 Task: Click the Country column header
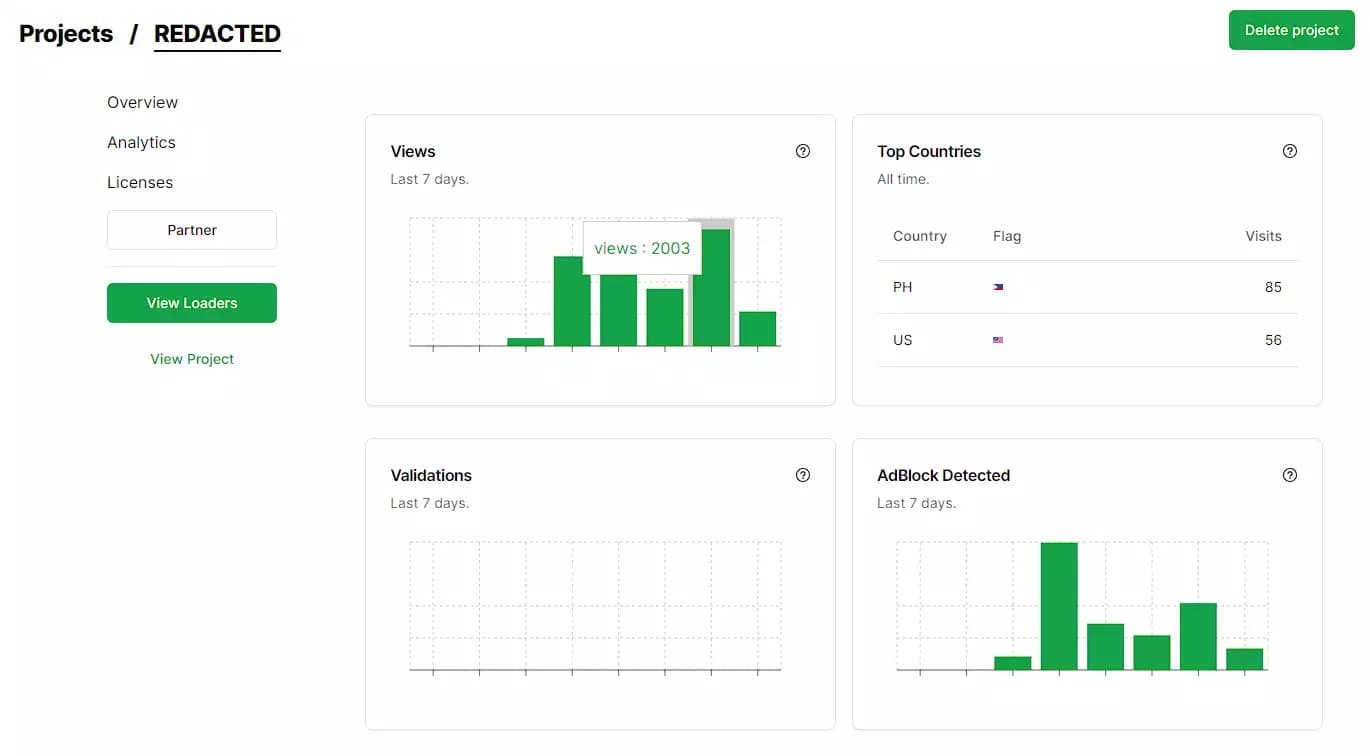coord(919,236)
